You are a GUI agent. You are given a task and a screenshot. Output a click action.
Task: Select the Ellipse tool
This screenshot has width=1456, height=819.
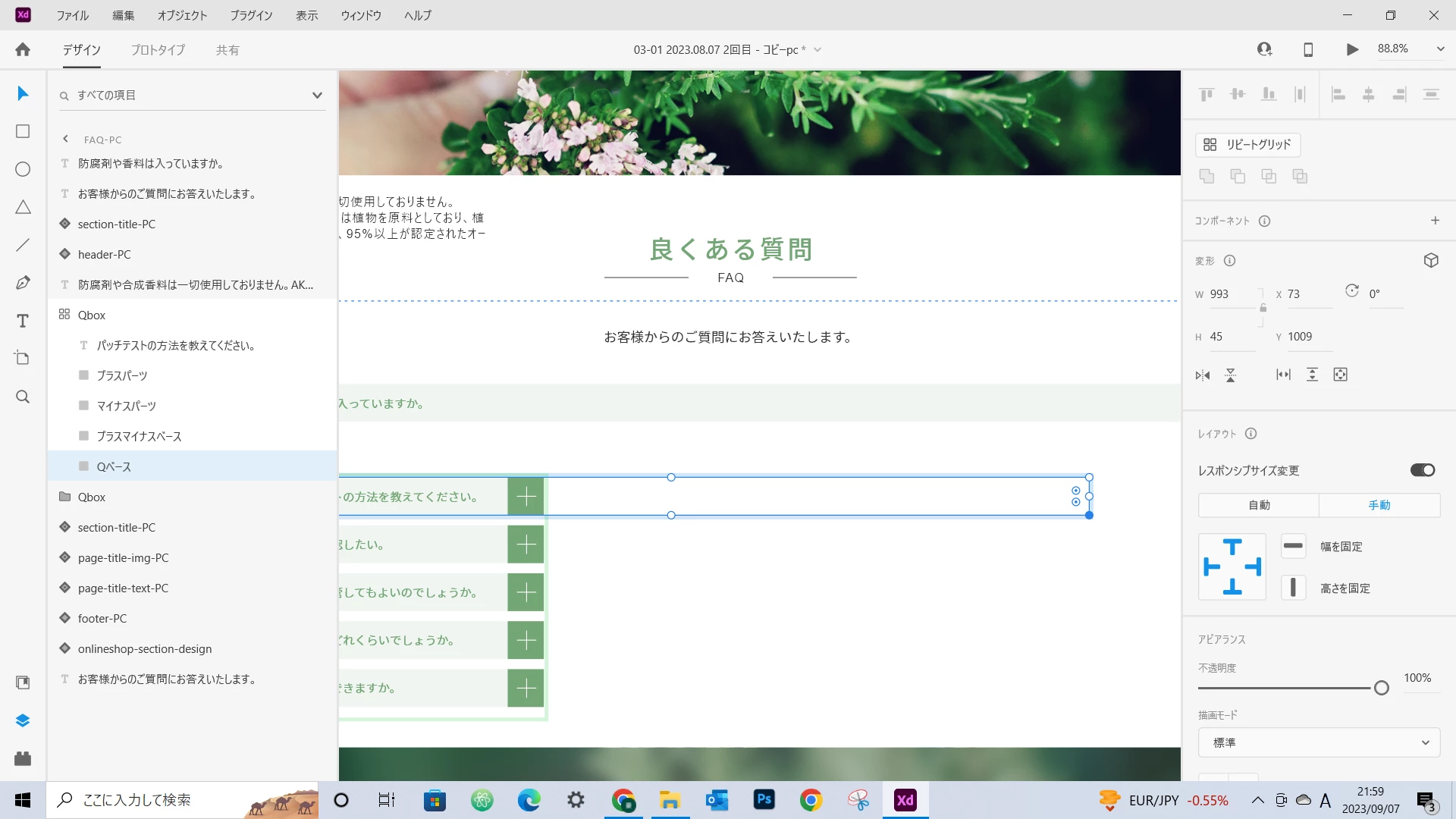click(23, 169)
